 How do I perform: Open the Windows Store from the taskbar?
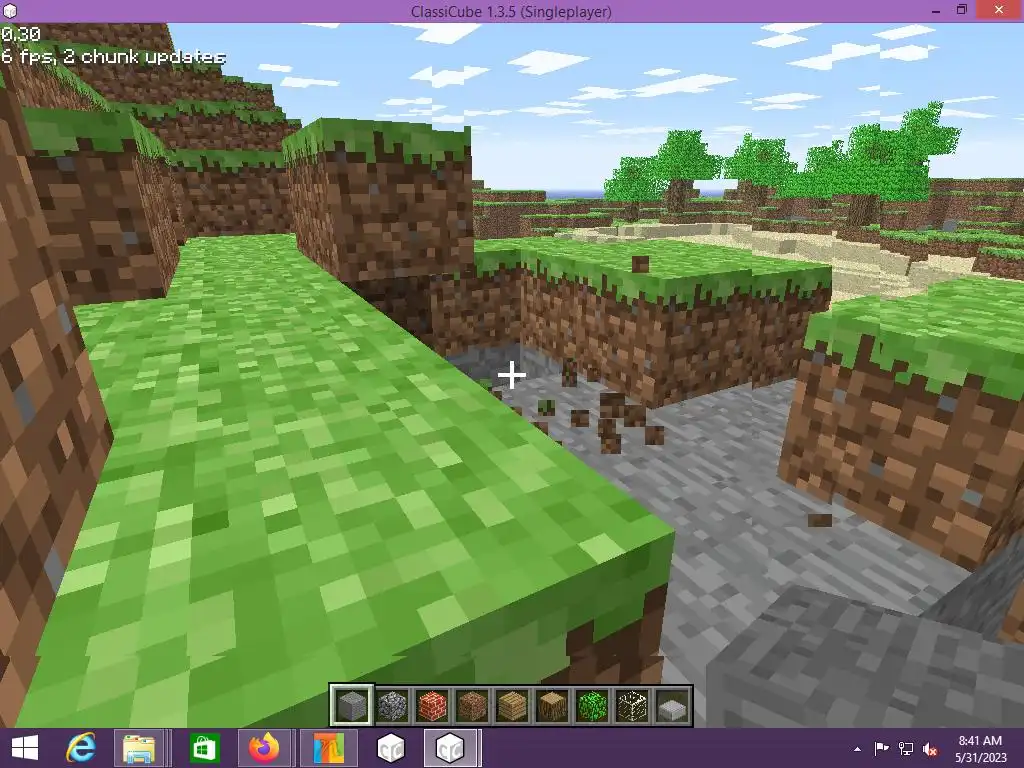[x=204, y=748]
